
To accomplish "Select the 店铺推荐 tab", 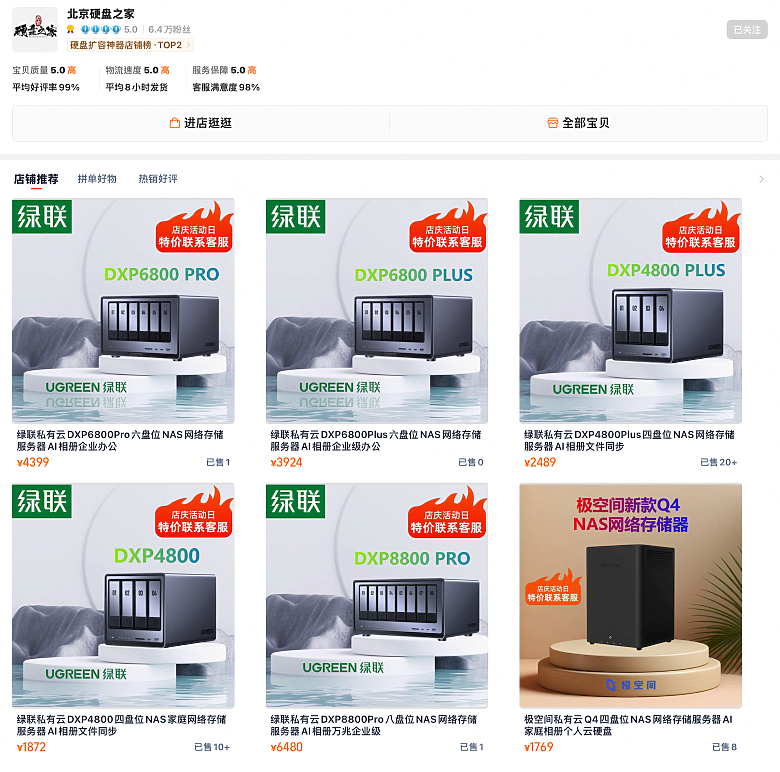I will point(36,179).
